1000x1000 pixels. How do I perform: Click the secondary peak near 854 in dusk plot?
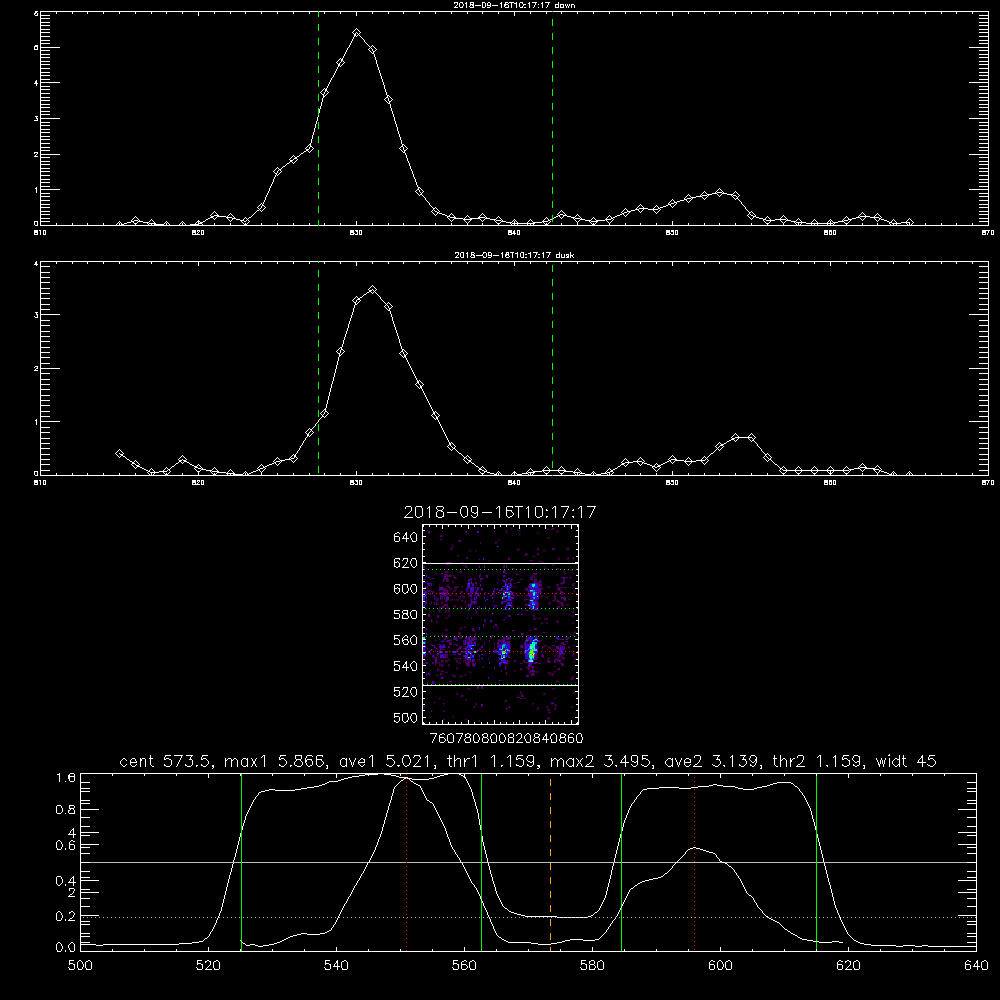(735, 438)
